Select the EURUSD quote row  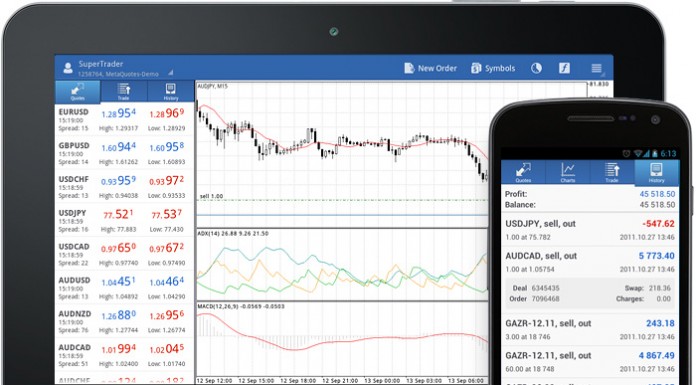[x=124, y=120]
